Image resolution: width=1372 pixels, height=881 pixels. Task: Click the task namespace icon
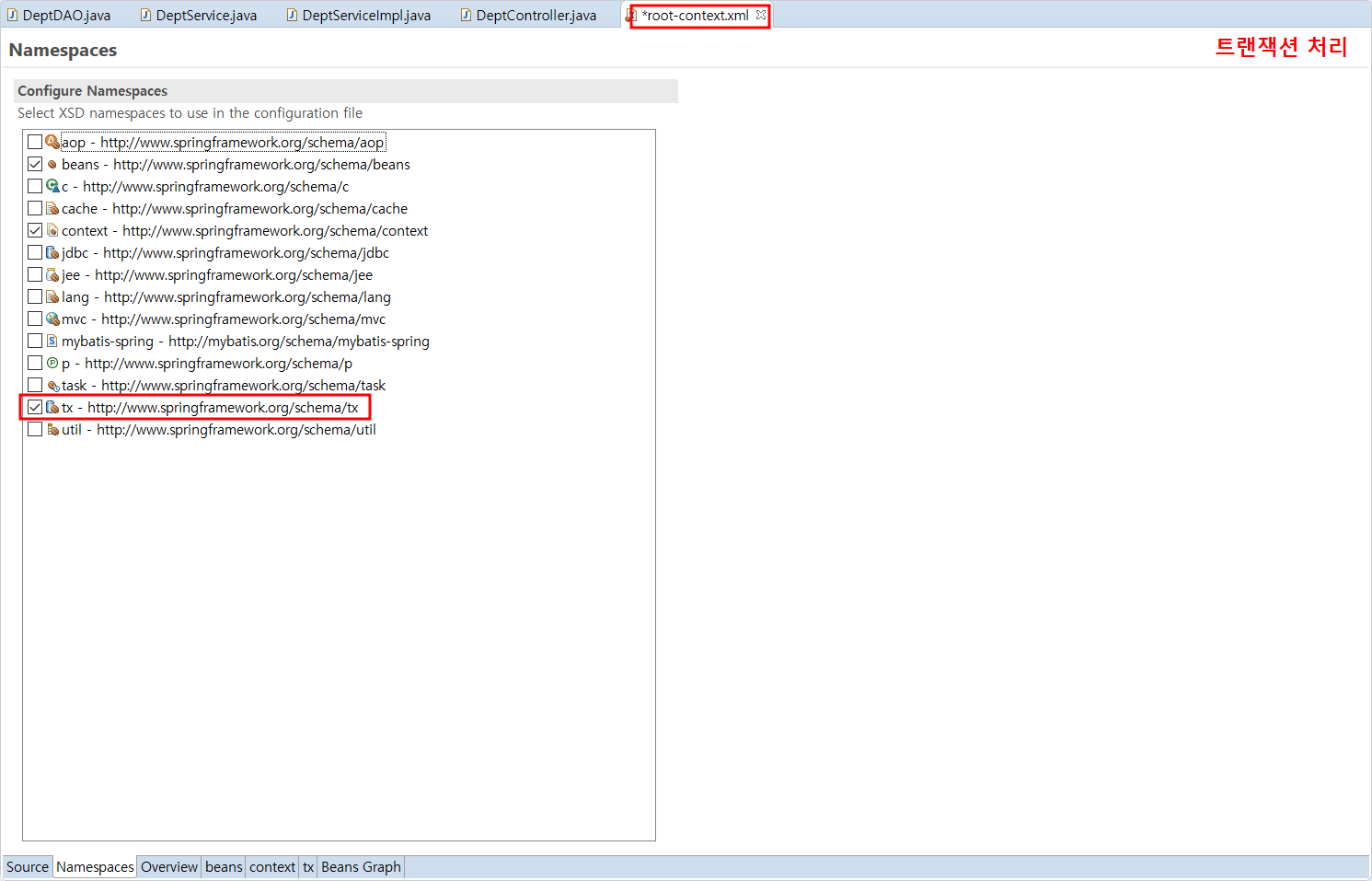click(x=52, y=385)
